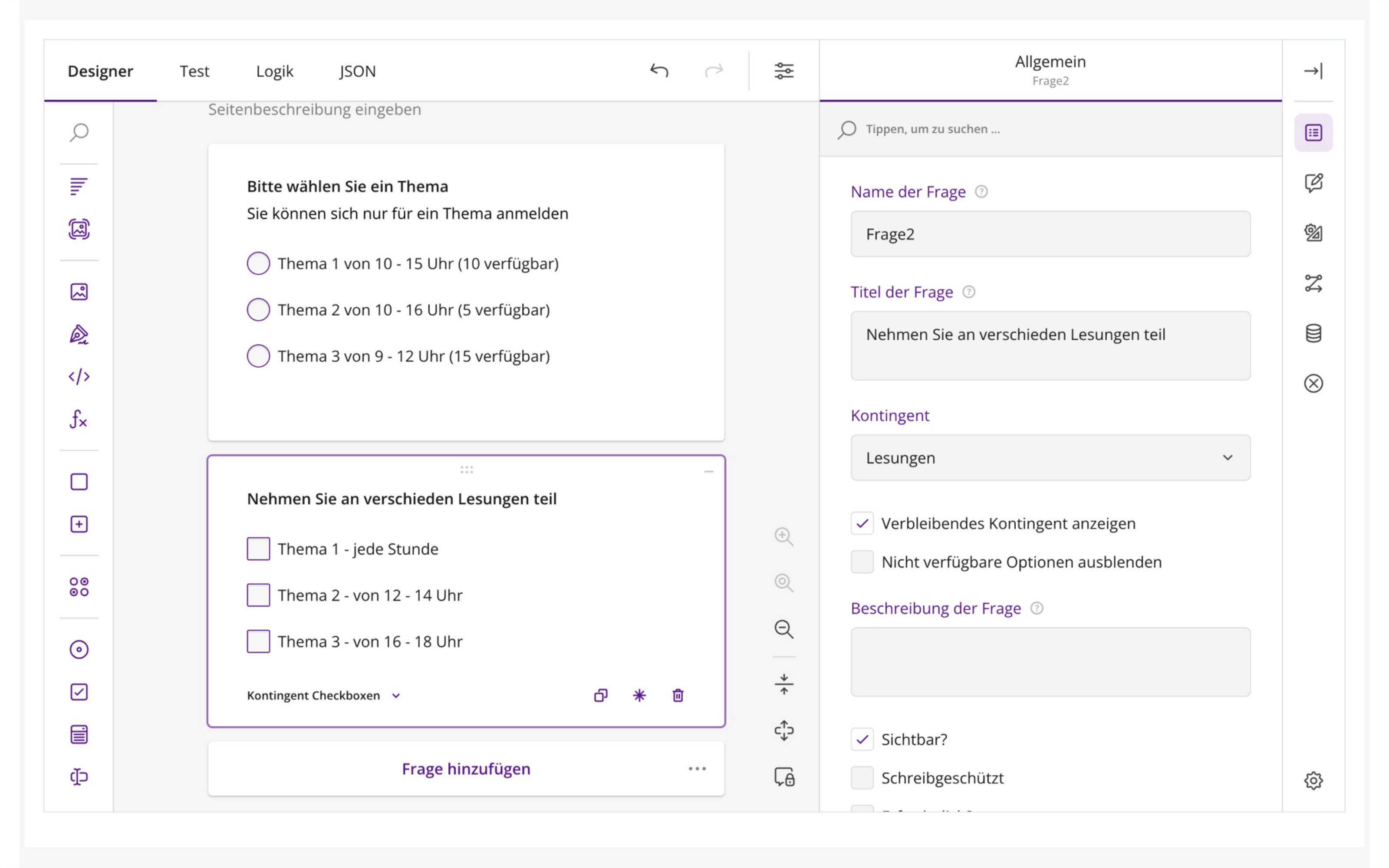Select radio Thema 1 von 10 - 15 Uhr
This screenshot has height=868, width=1389.
pos(258,263)
